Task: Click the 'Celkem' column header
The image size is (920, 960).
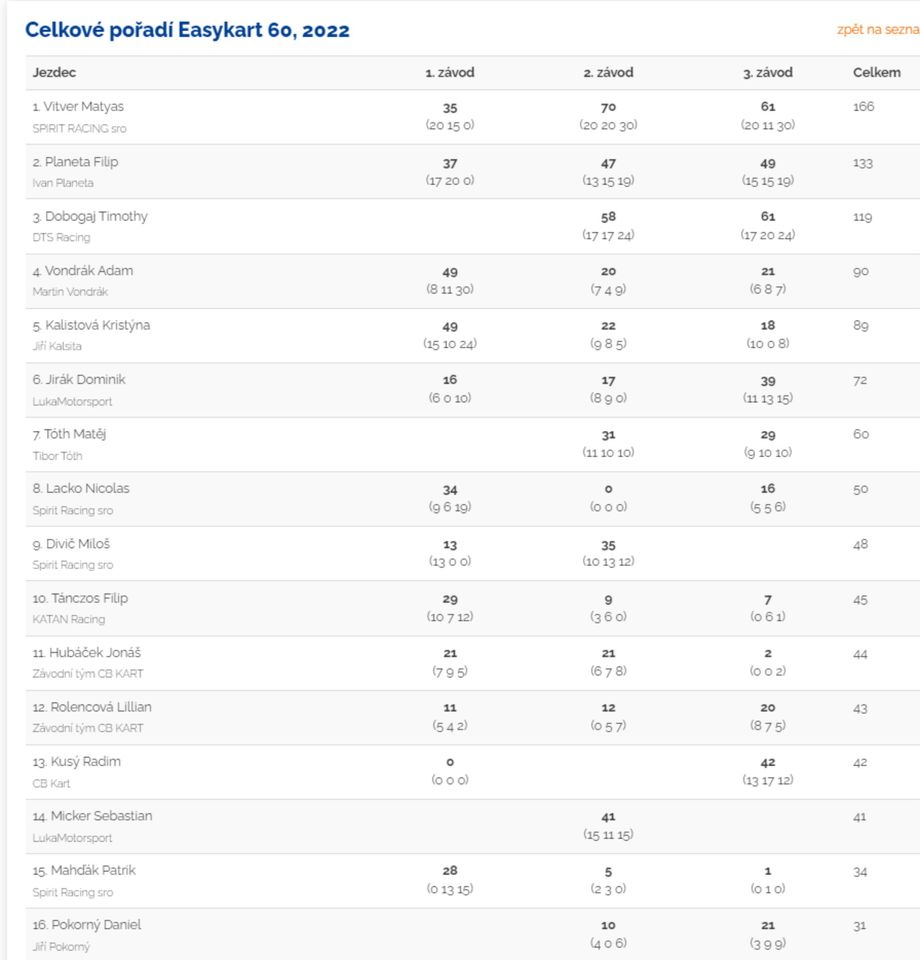Action: [876, 73]
